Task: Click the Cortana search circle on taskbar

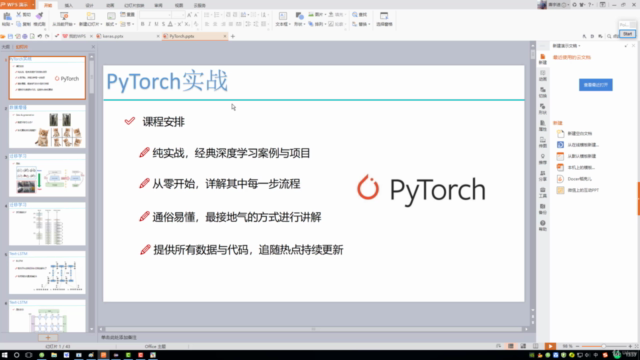Action: coord(16,355)
